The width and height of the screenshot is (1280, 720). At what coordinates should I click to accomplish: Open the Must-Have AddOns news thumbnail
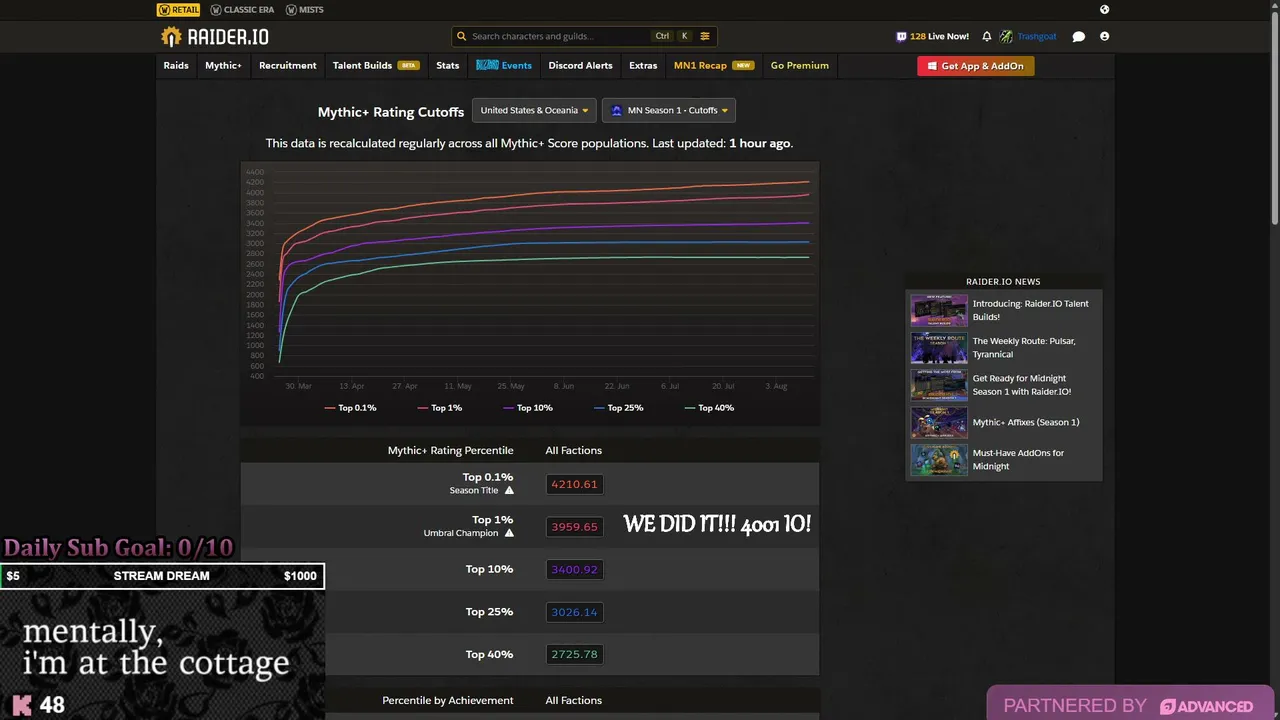tap(939, 460)
